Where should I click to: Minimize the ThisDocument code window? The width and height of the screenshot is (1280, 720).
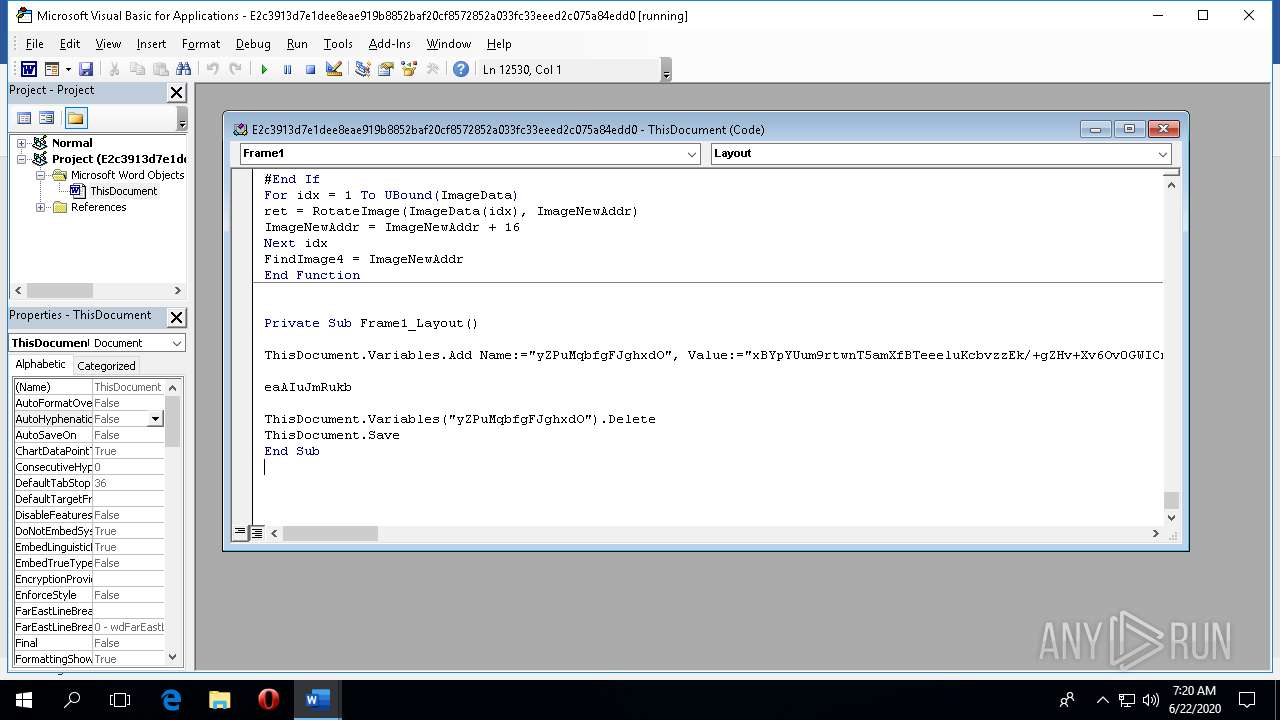tap(1095, 129)
